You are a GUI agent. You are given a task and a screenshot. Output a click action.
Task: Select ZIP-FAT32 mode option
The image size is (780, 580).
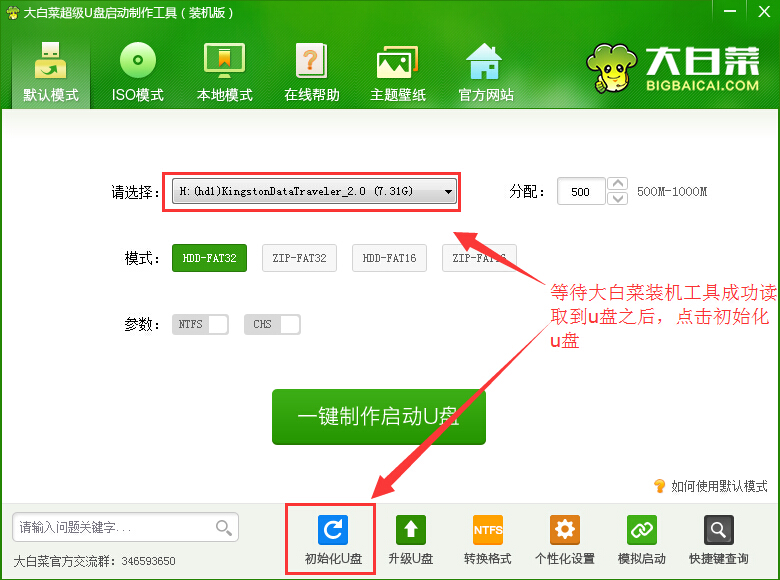(299, 258)
